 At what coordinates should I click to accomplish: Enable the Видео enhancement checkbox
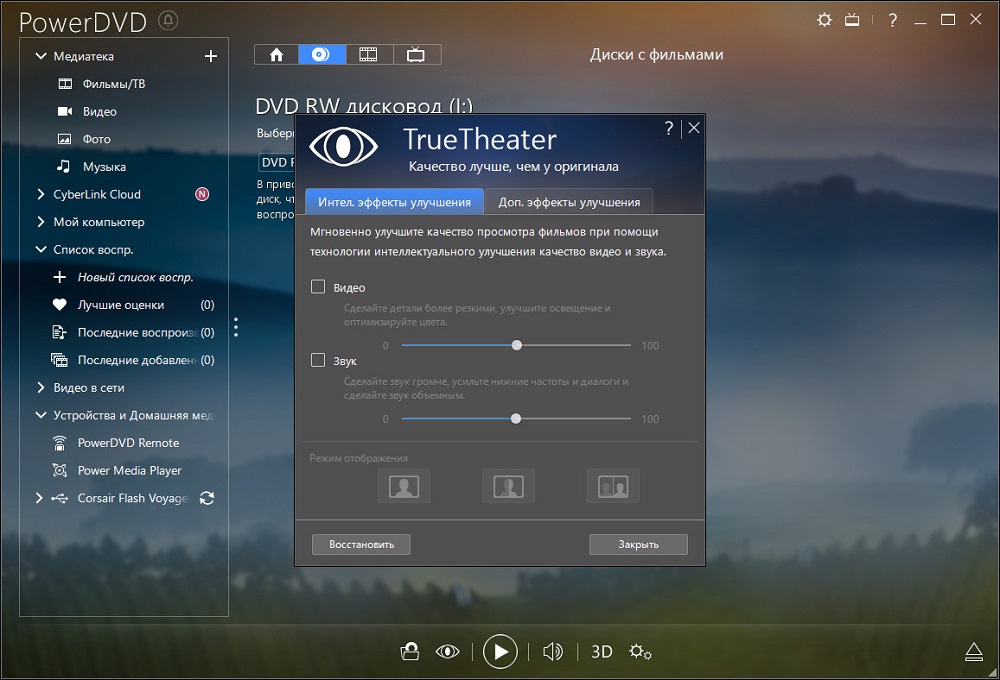318,287
